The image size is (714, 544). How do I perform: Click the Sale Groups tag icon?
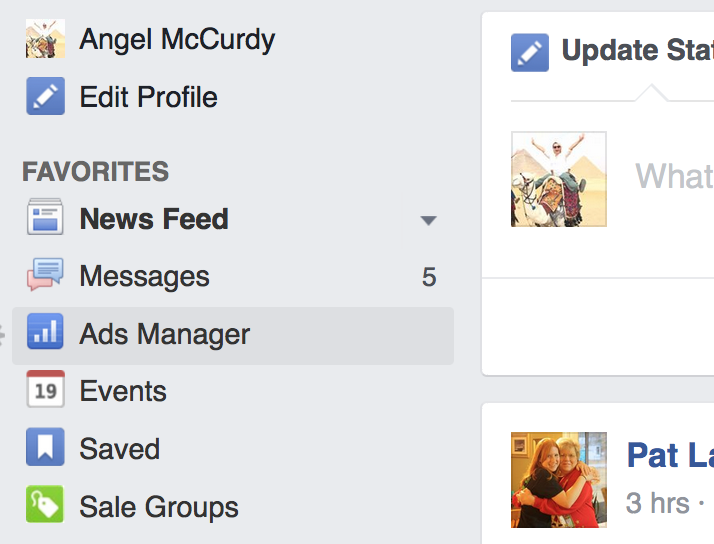point(45,506)
